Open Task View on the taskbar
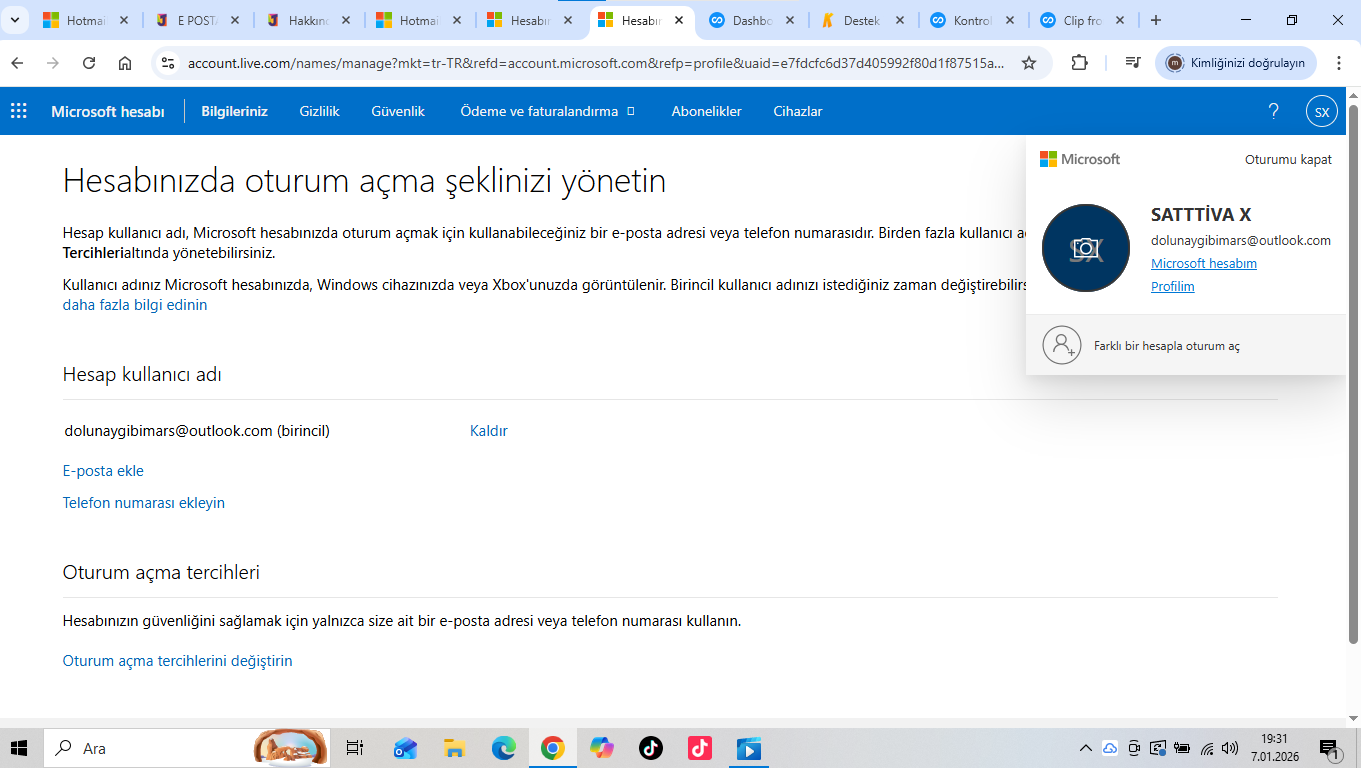Screen dimensions: 1361x768 click(354, 748)
